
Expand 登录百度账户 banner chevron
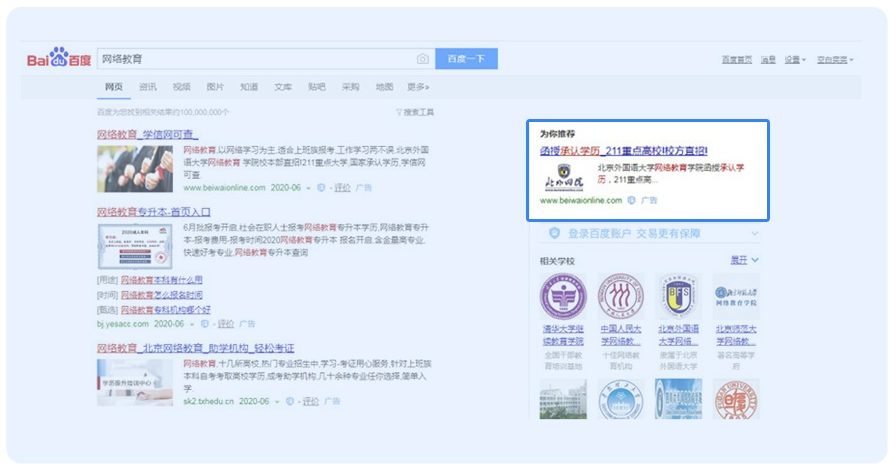tap(755, 233)
